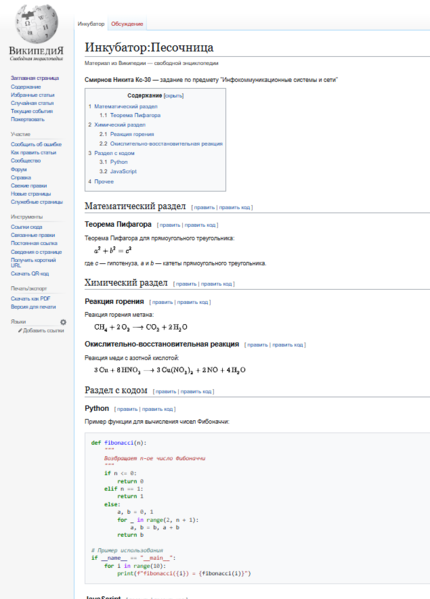Click Ссылки сюда in tools
This screenshot has width=430, height=599.
coord(26,227)
